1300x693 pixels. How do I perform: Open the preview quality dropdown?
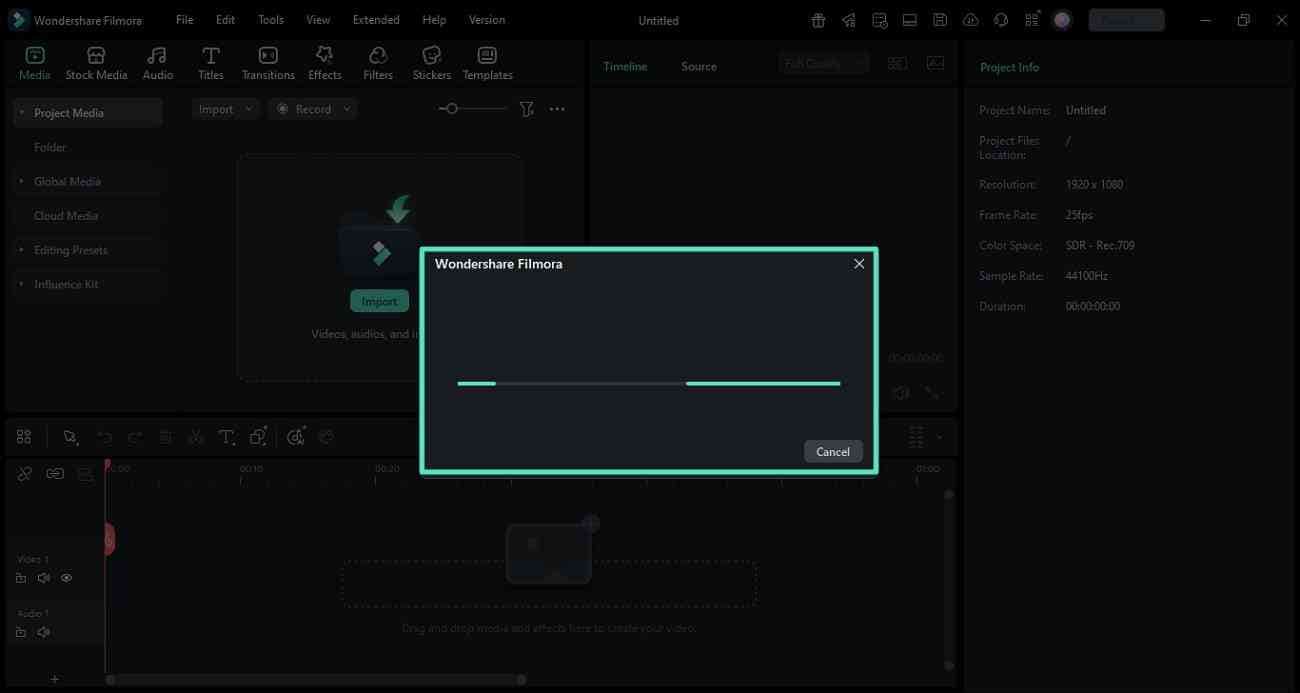click(823, 63)
